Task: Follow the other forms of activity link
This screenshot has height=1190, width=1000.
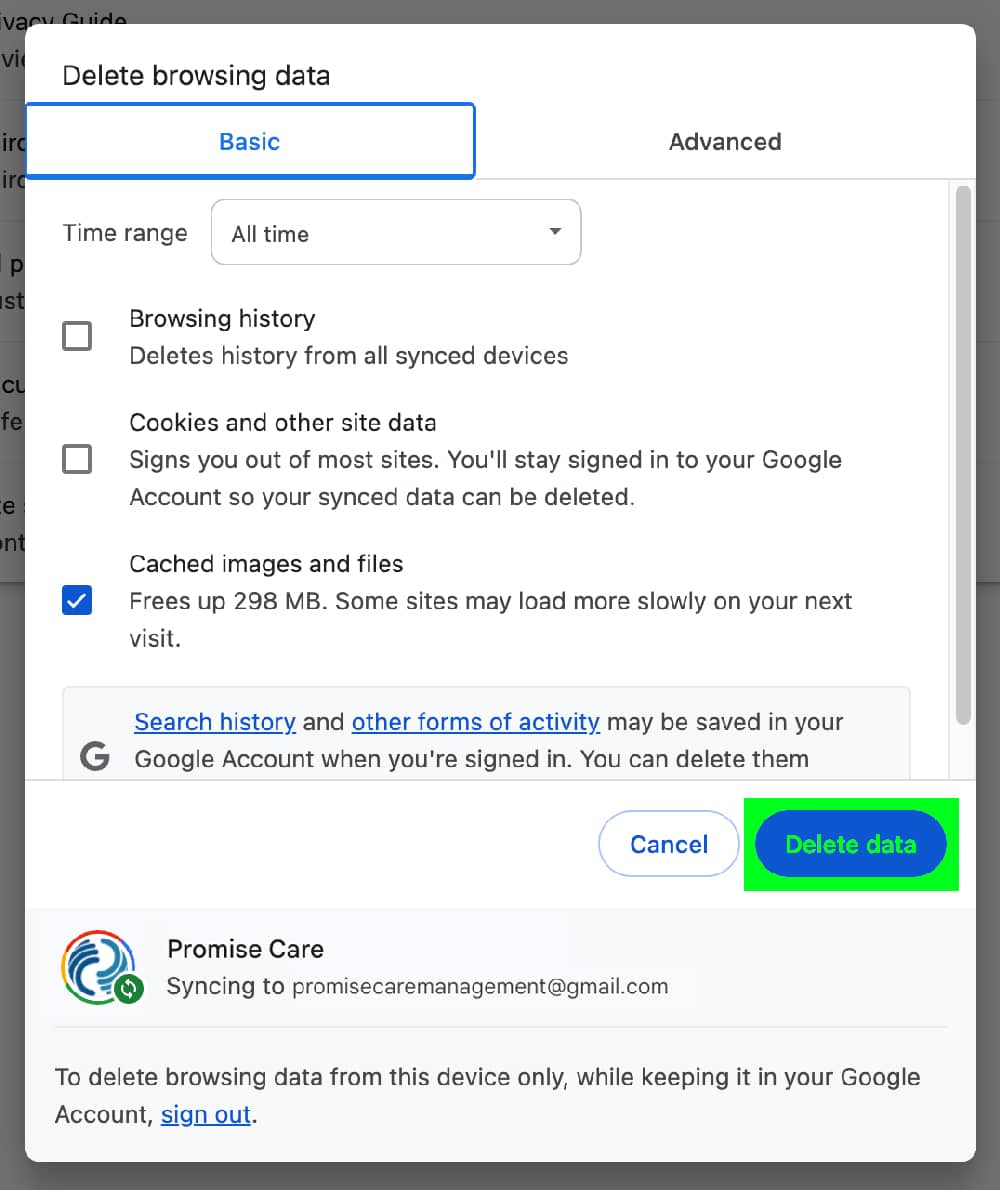Action: coord(475,722)
